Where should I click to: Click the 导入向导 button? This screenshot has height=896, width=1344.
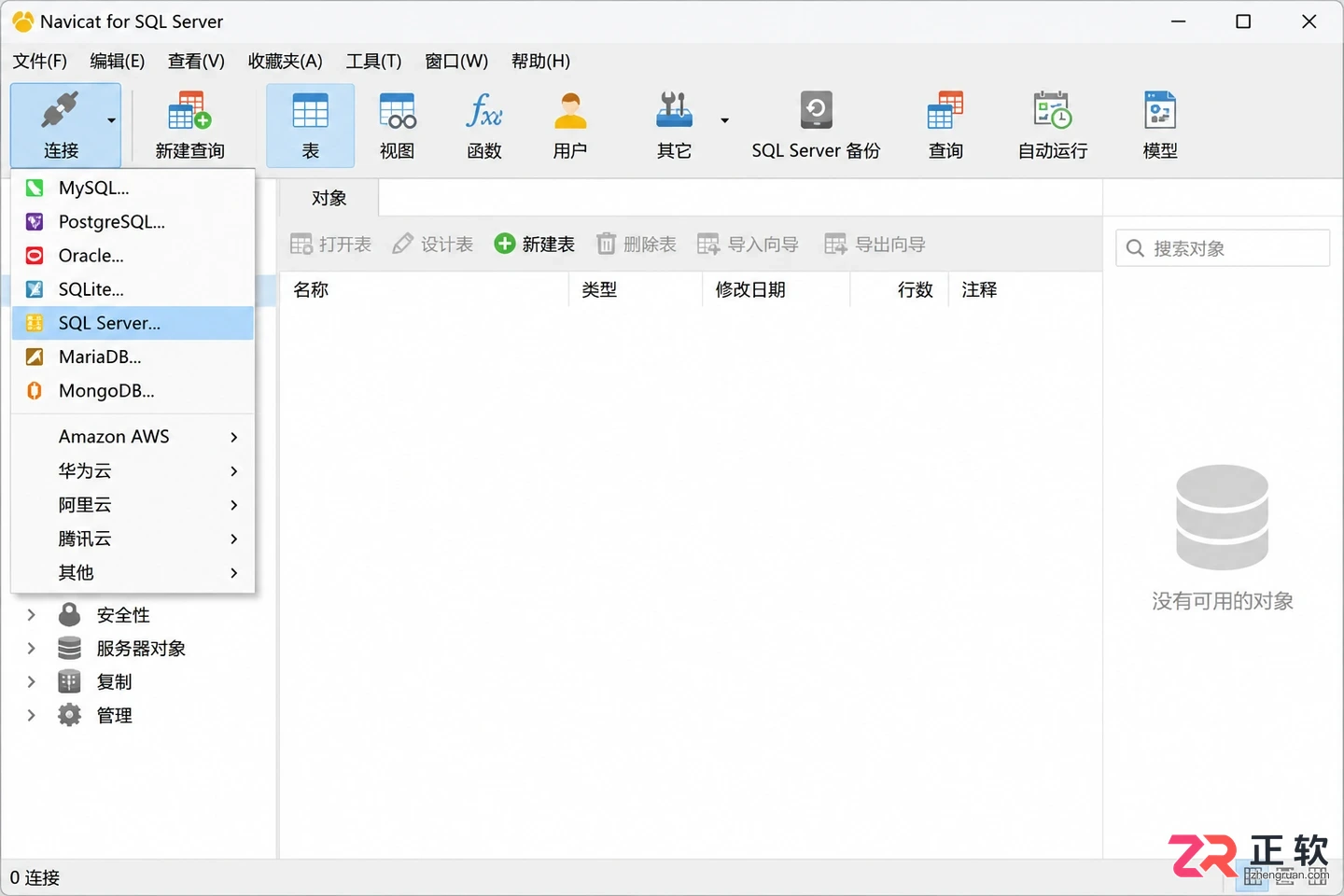pos(749,245)
